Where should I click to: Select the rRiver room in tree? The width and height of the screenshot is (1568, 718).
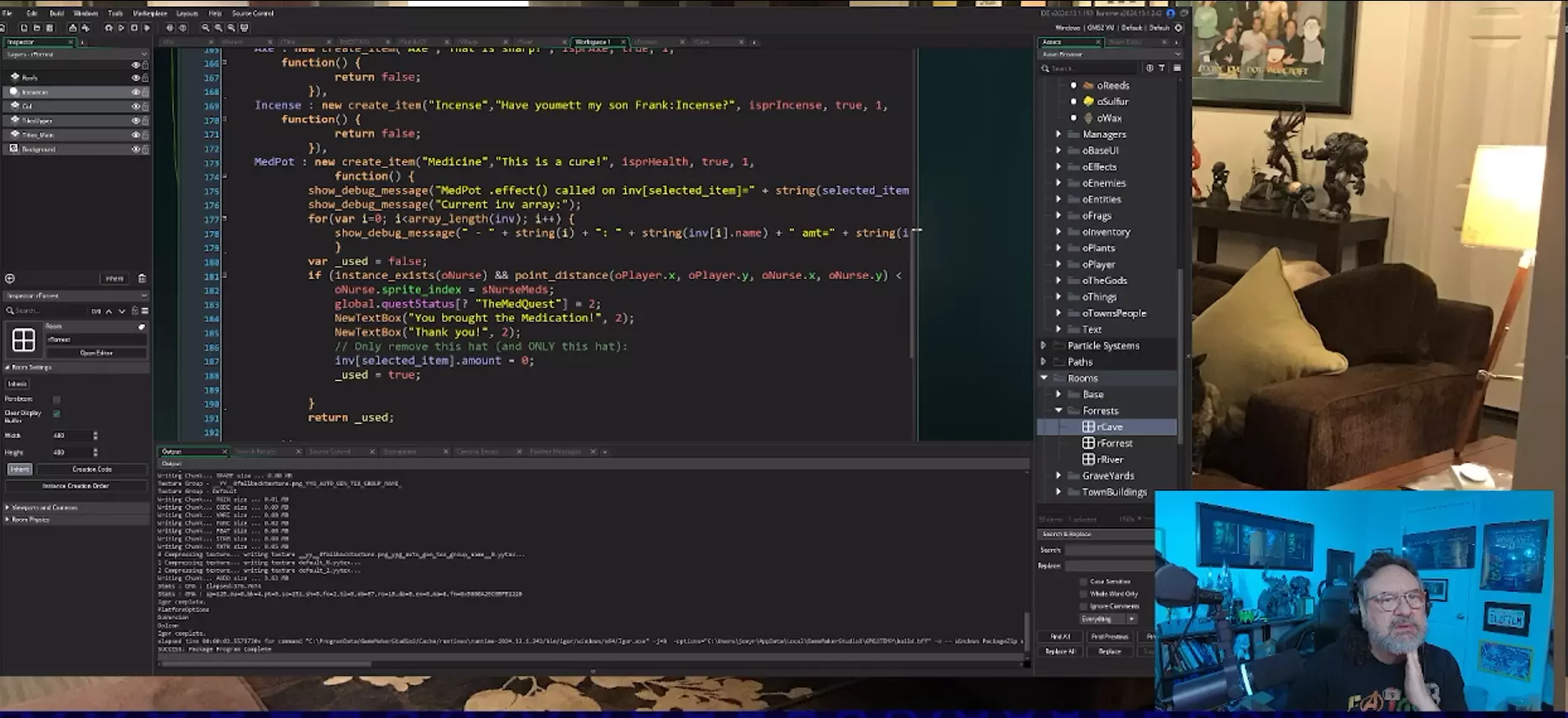(1108, 459)
